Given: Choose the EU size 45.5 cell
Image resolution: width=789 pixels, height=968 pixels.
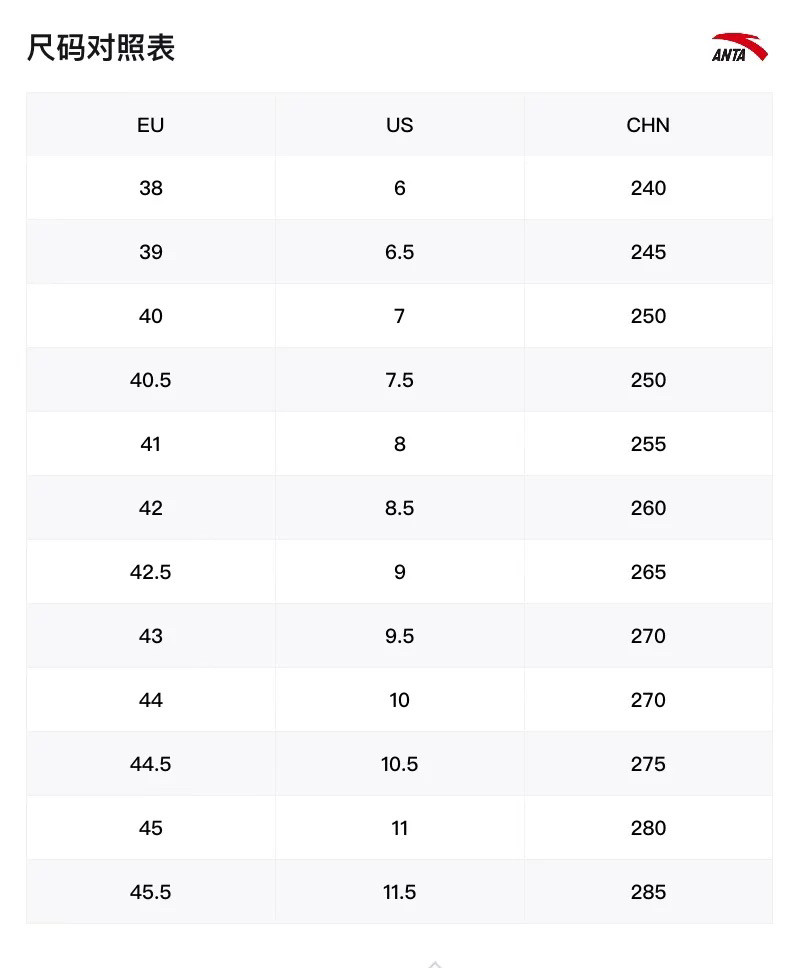Looking at the screenshot, I should pyautogui.click(x=151, y=892).
